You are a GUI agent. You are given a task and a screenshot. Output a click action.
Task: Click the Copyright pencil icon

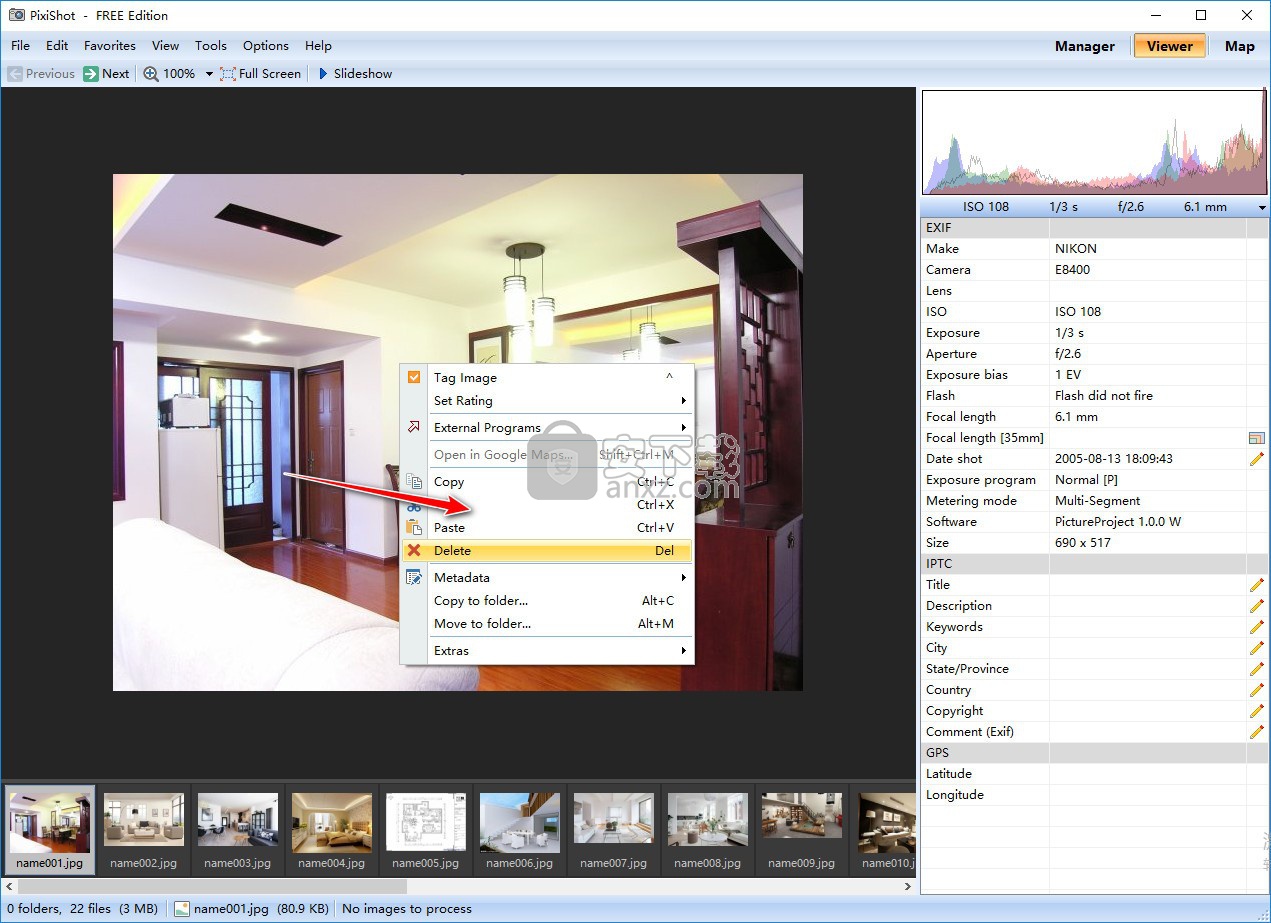tap(1257, 711)
